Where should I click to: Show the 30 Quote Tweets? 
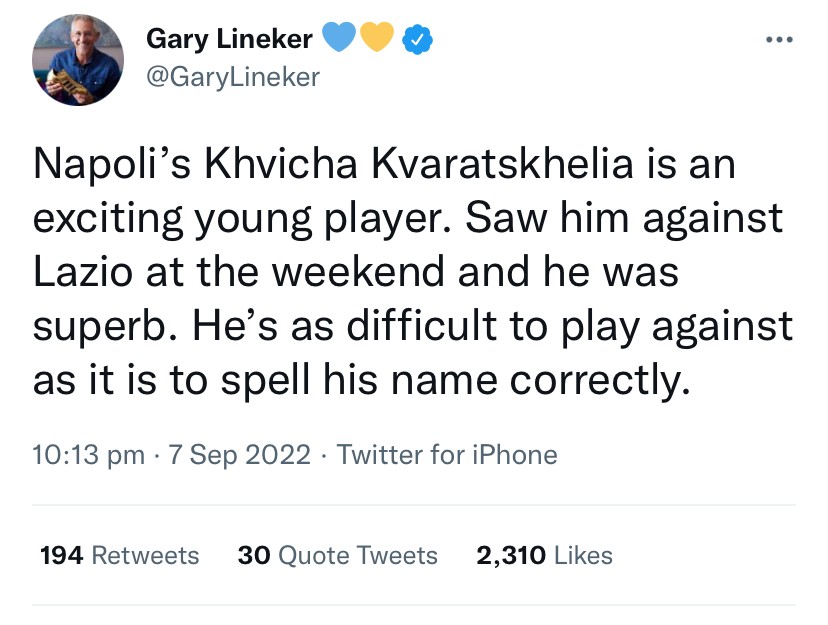[x=338, y=555]
